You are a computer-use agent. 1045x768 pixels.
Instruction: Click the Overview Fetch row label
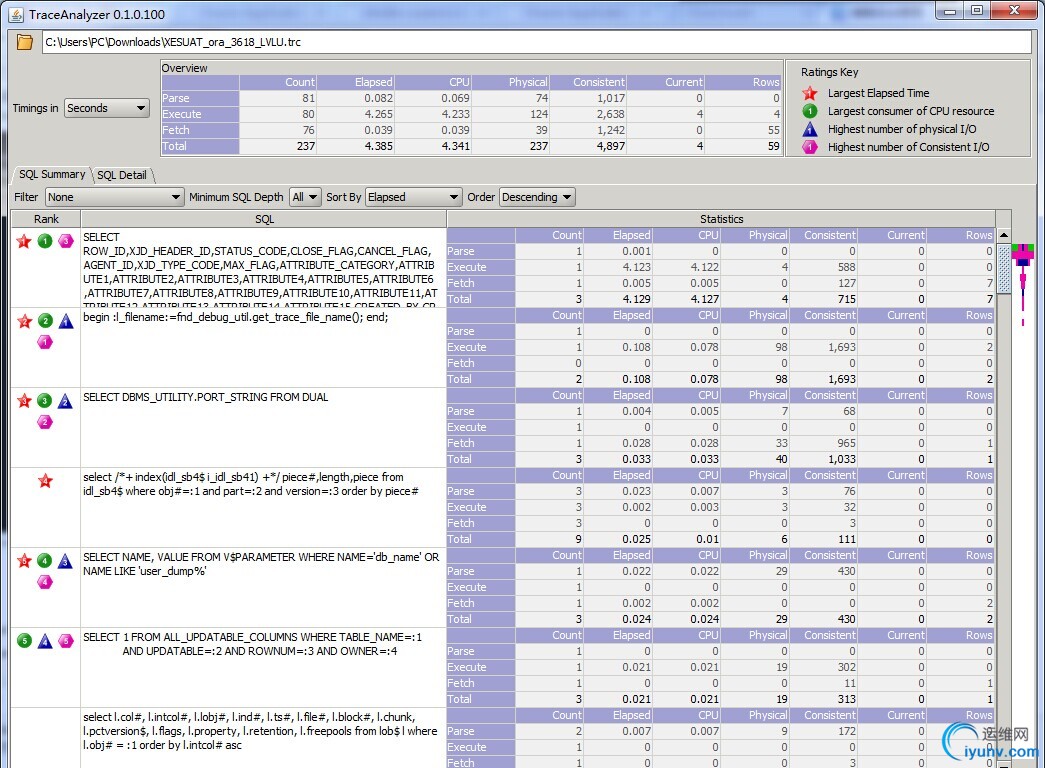(201, 130)
